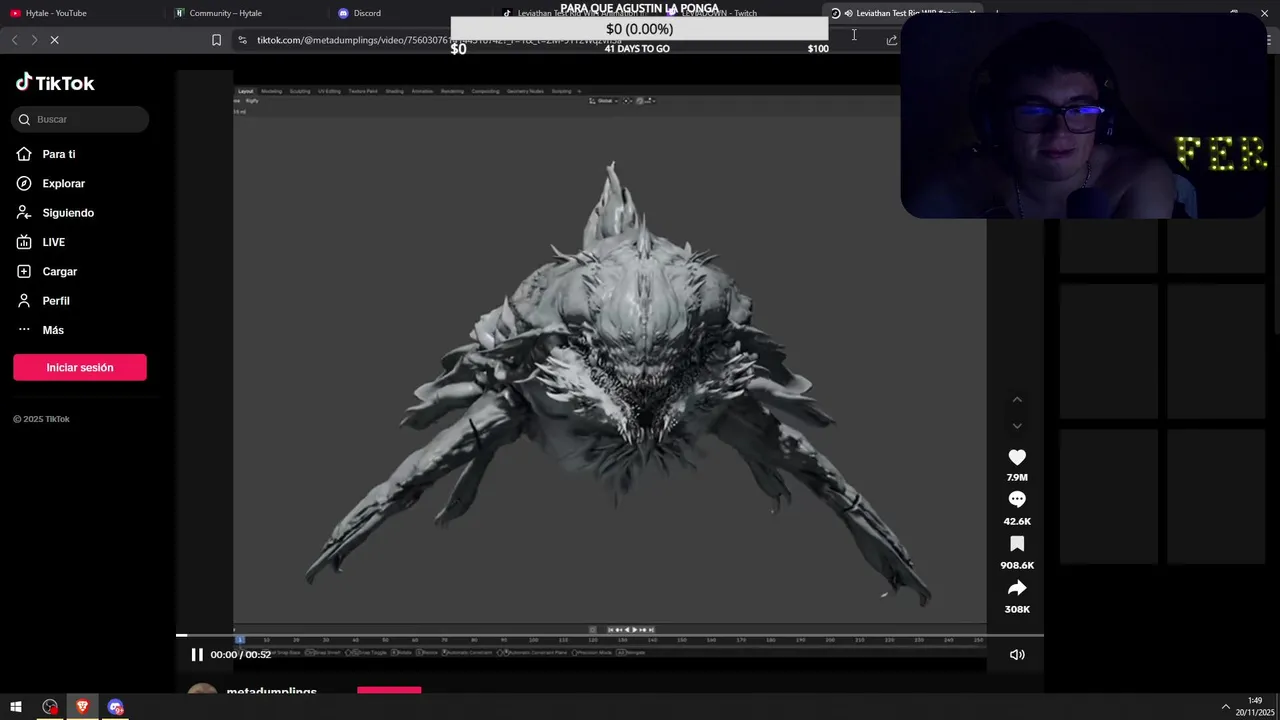Screen dimensions: 1280x720
Task: Go to the Explorar page
Action: [x=51, y=183]
